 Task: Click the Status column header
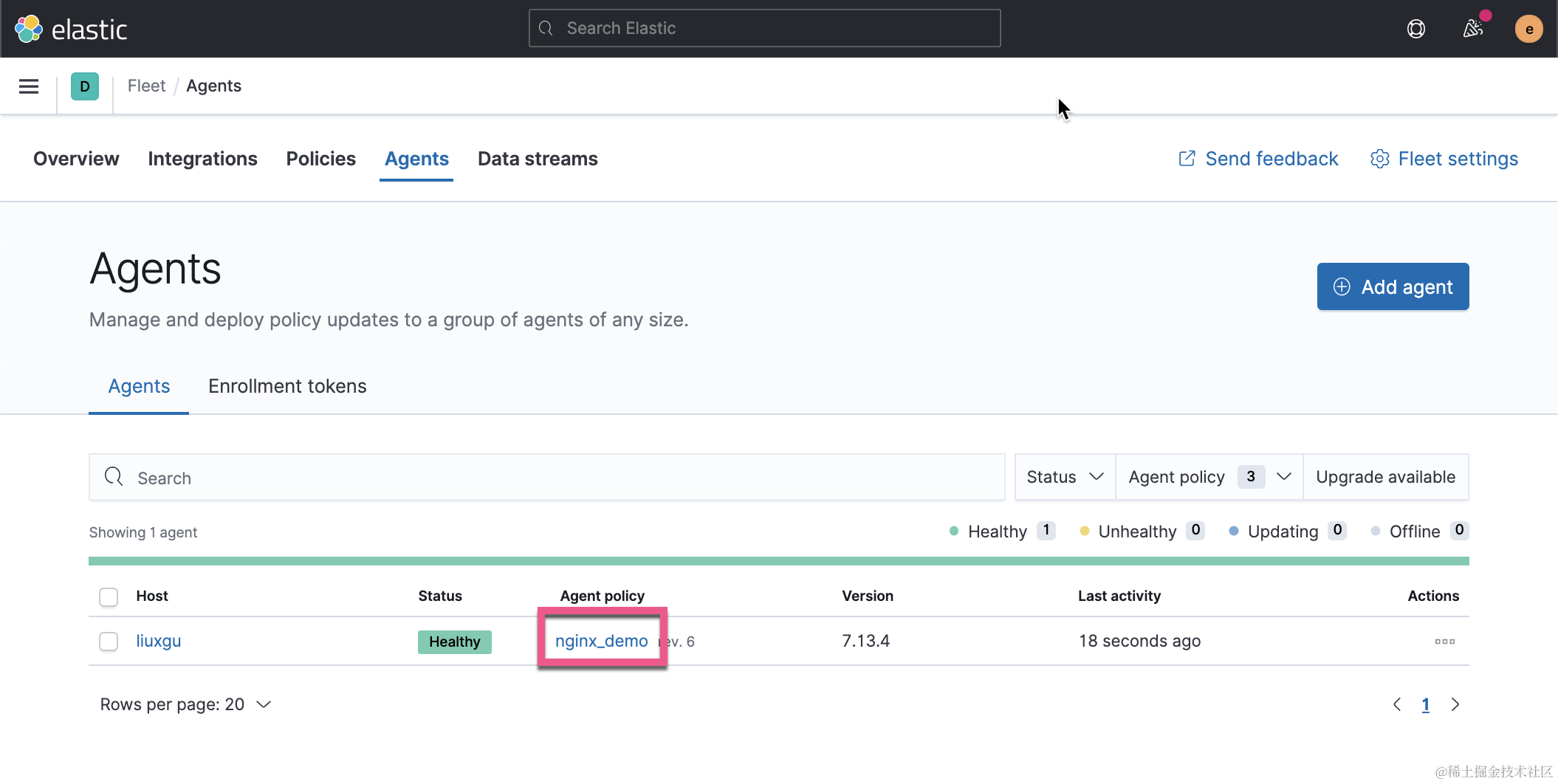(440, 596)
